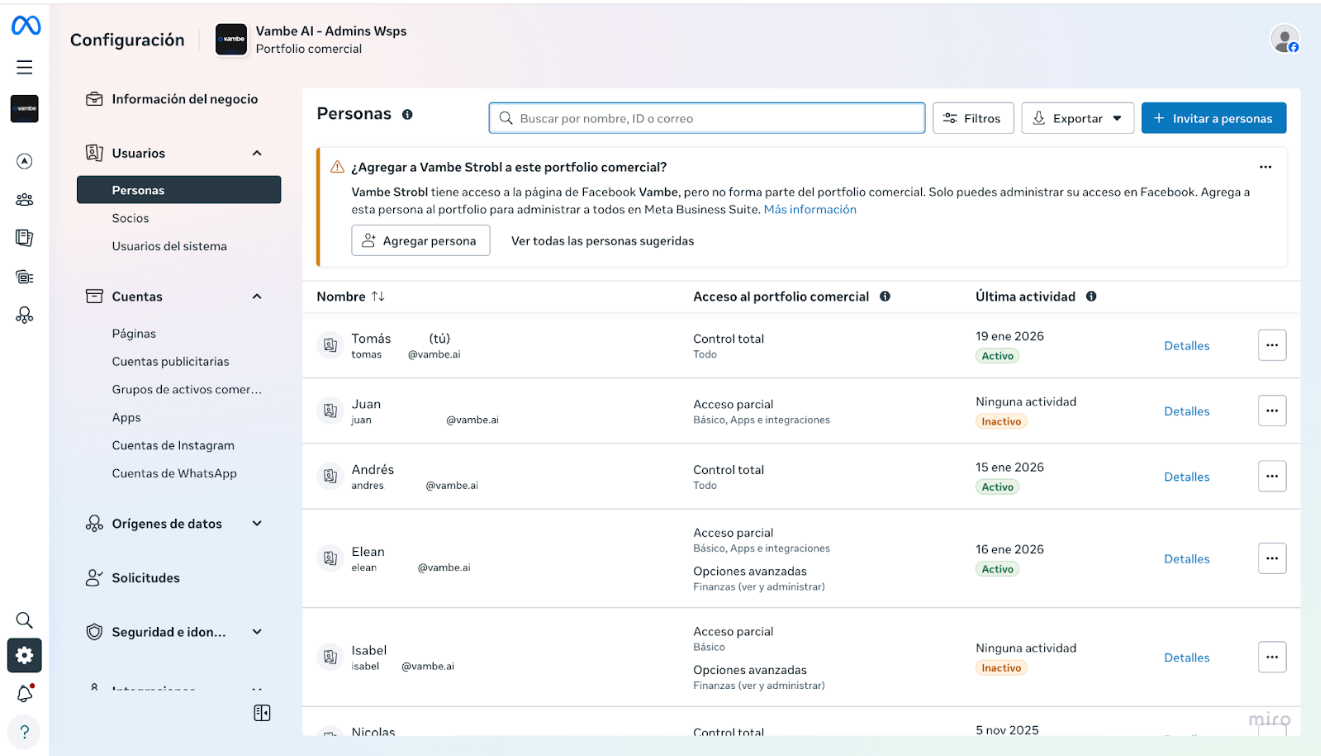
Task: Toggle the sidebar collapse panel icon
Action: click(262, 713)
